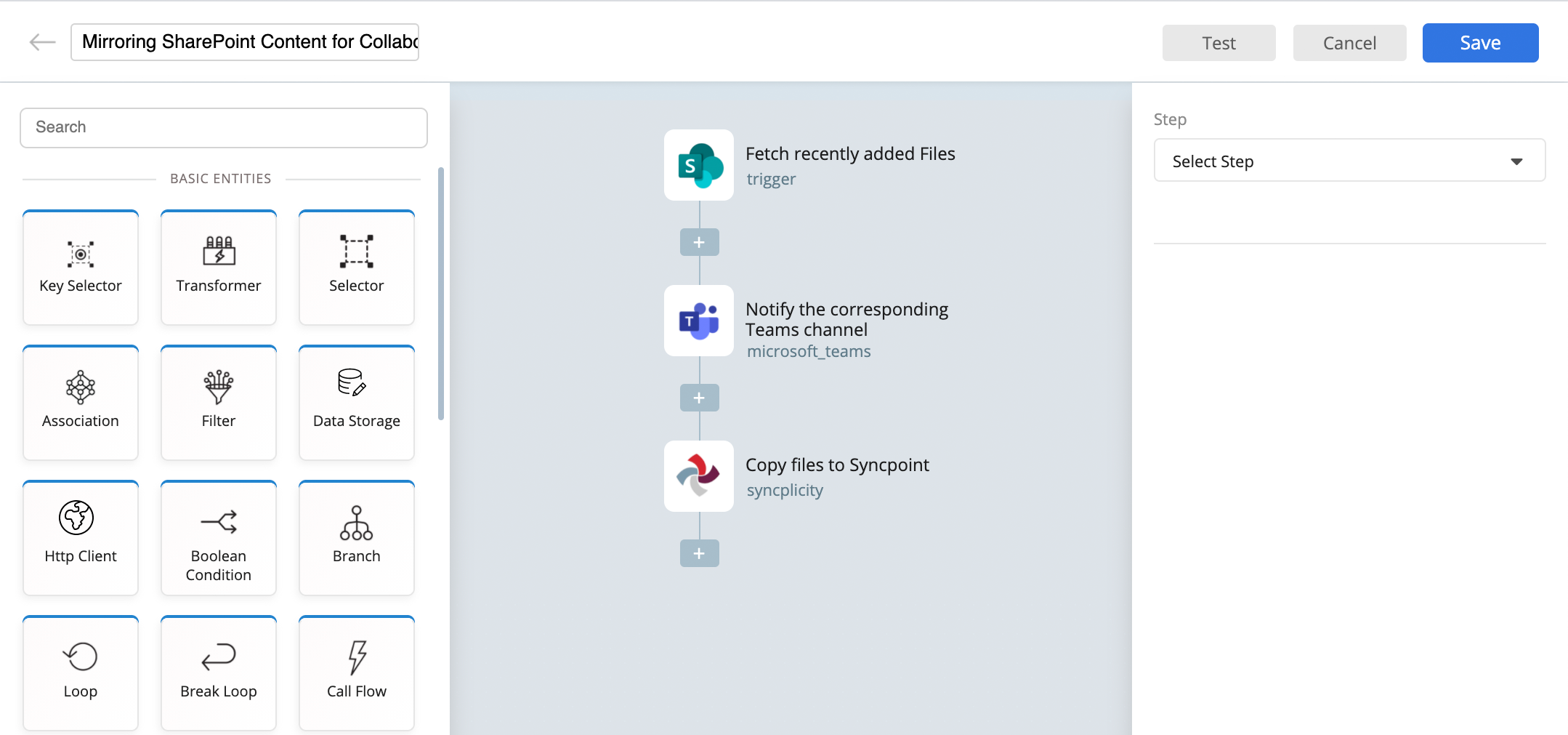
Task: Select the Call Flow entity
Action: pyautogui.click(x=357, y=673)
